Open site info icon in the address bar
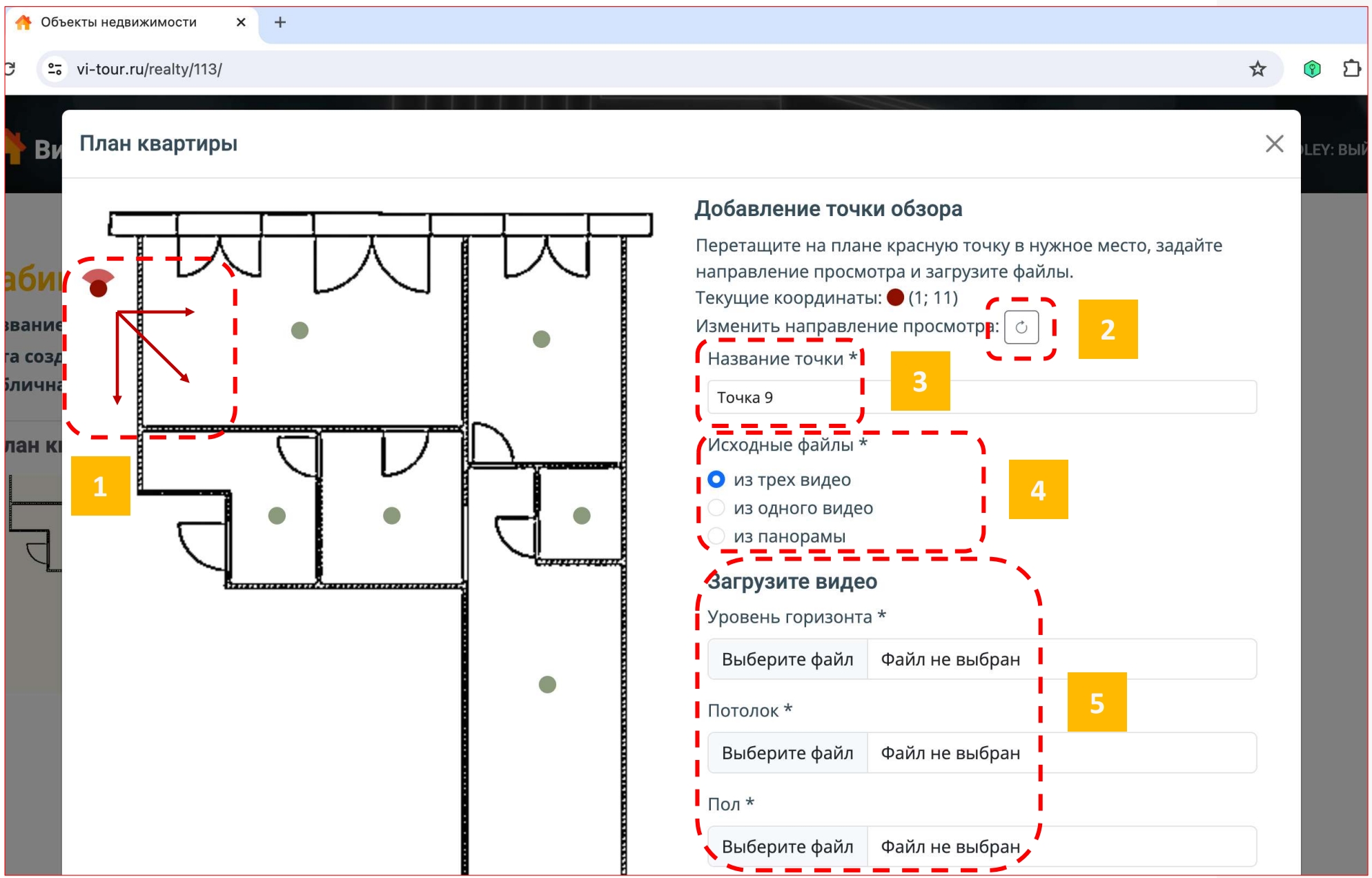This screenshot has height=878, width=1372. pos(55,69)
